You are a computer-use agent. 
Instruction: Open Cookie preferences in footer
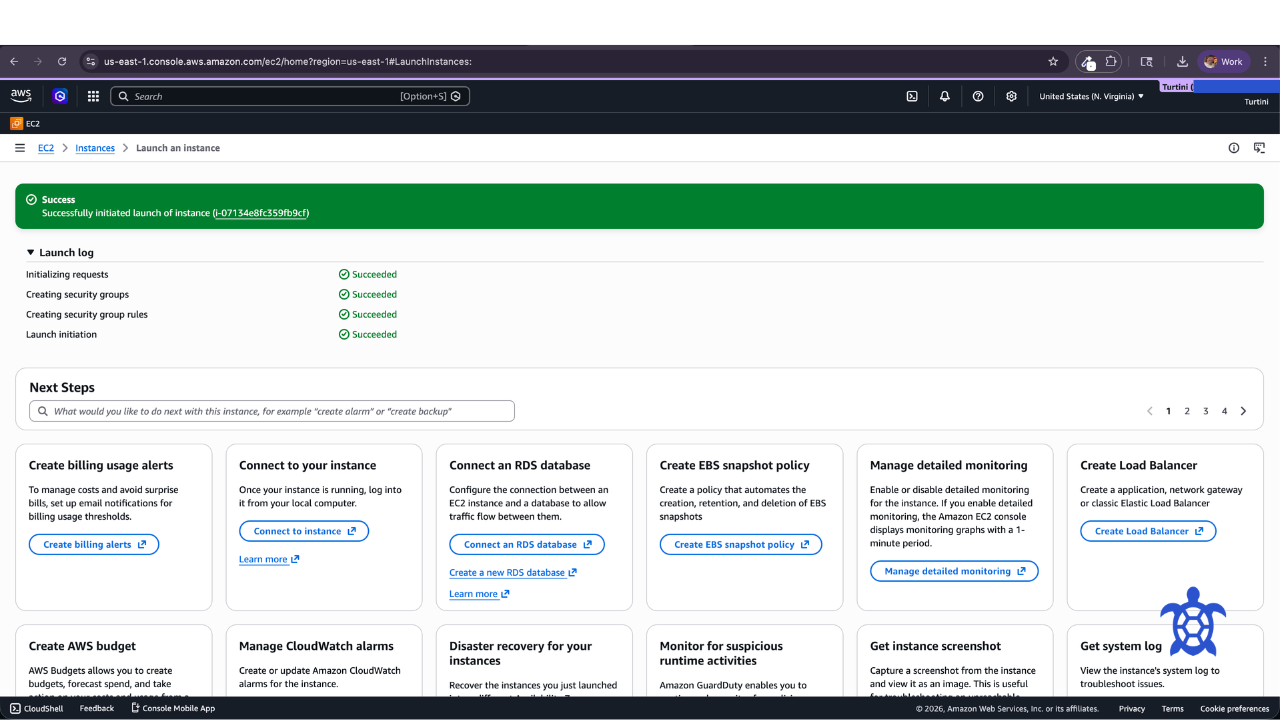click(x=1235, y=708)
